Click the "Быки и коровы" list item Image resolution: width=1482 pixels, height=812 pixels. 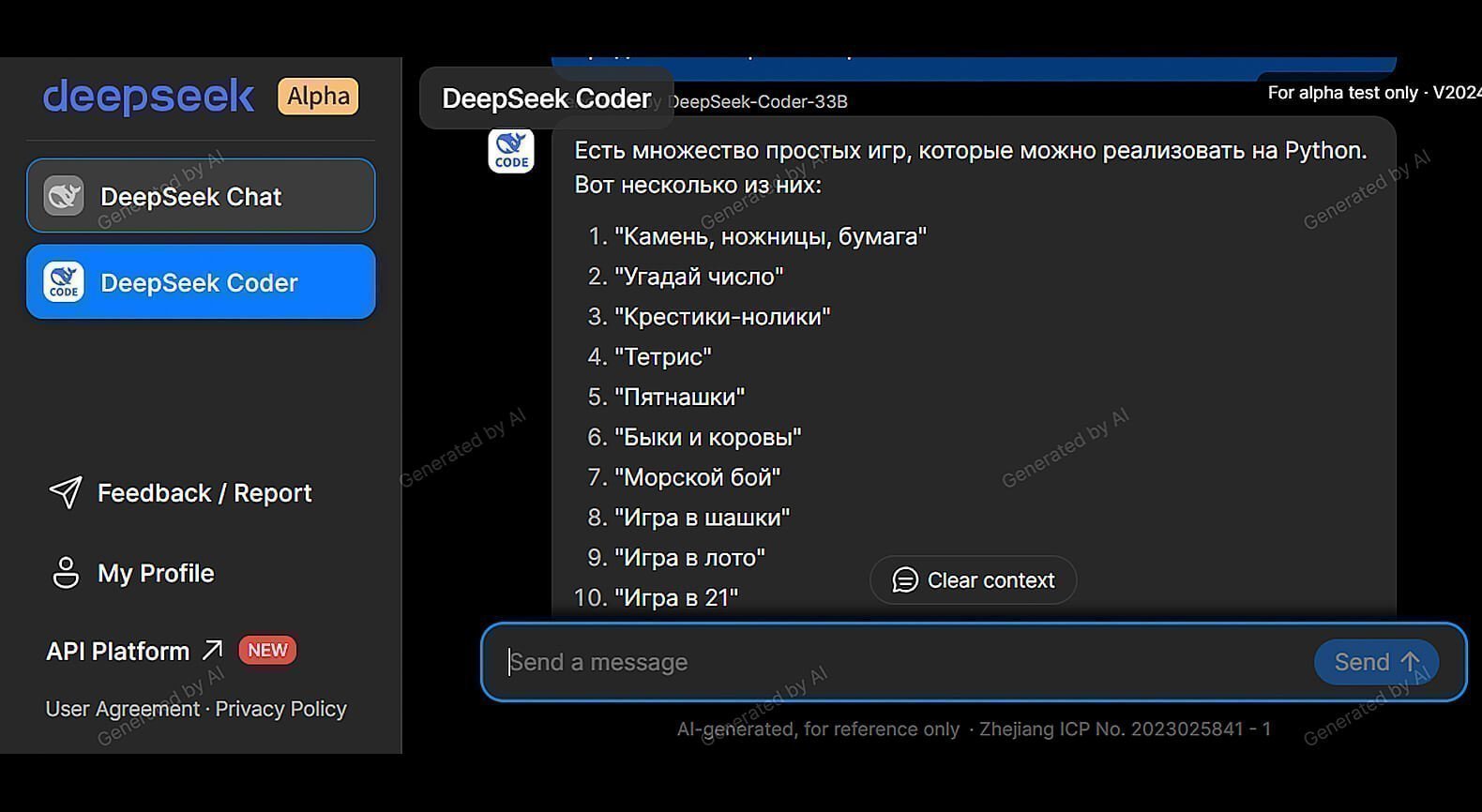tap(708, 438)
